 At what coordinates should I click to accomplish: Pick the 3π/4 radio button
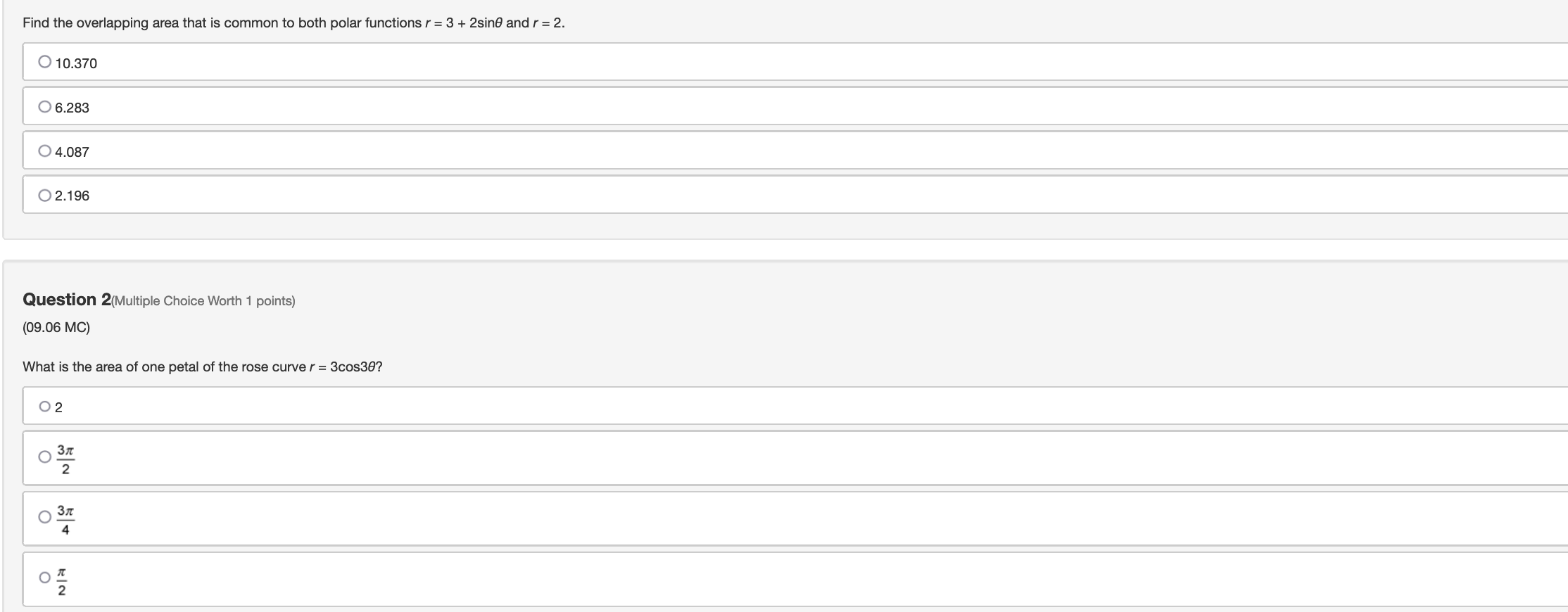click(x=45, y=517)
